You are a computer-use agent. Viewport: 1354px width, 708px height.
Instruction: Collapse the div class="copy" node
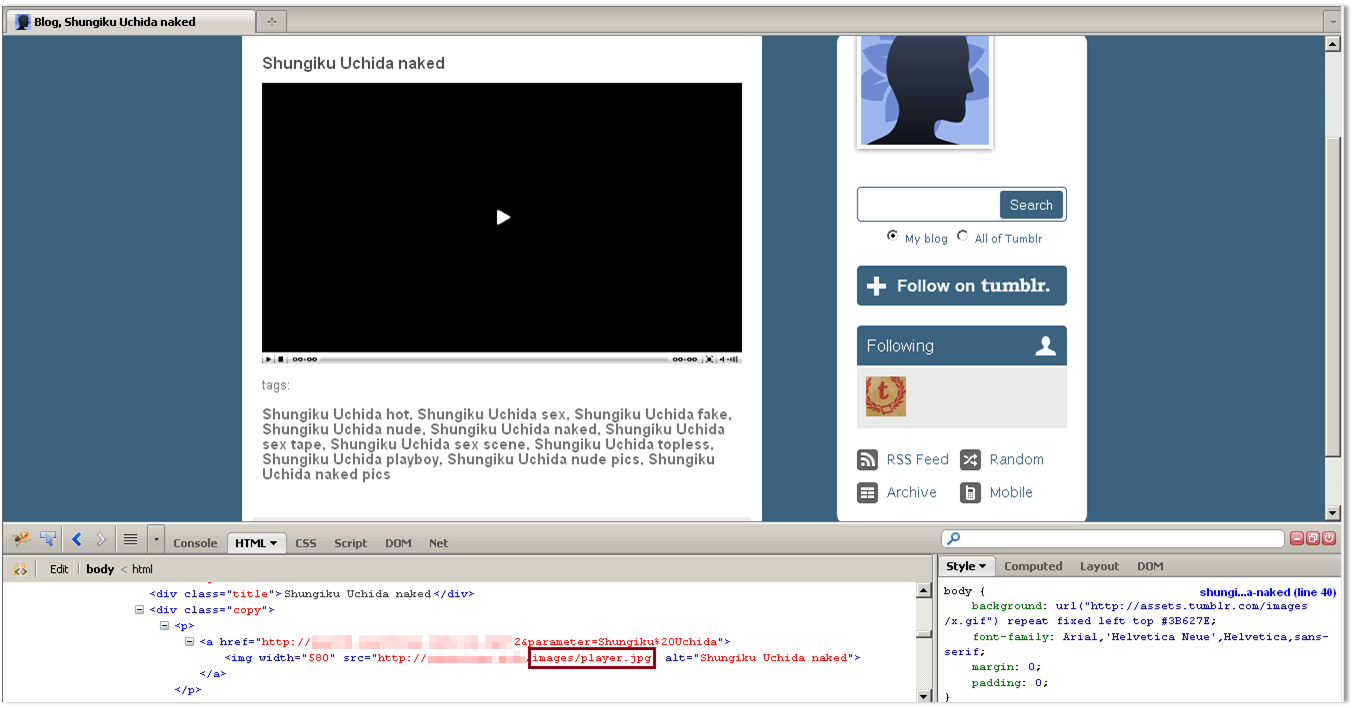141,610
